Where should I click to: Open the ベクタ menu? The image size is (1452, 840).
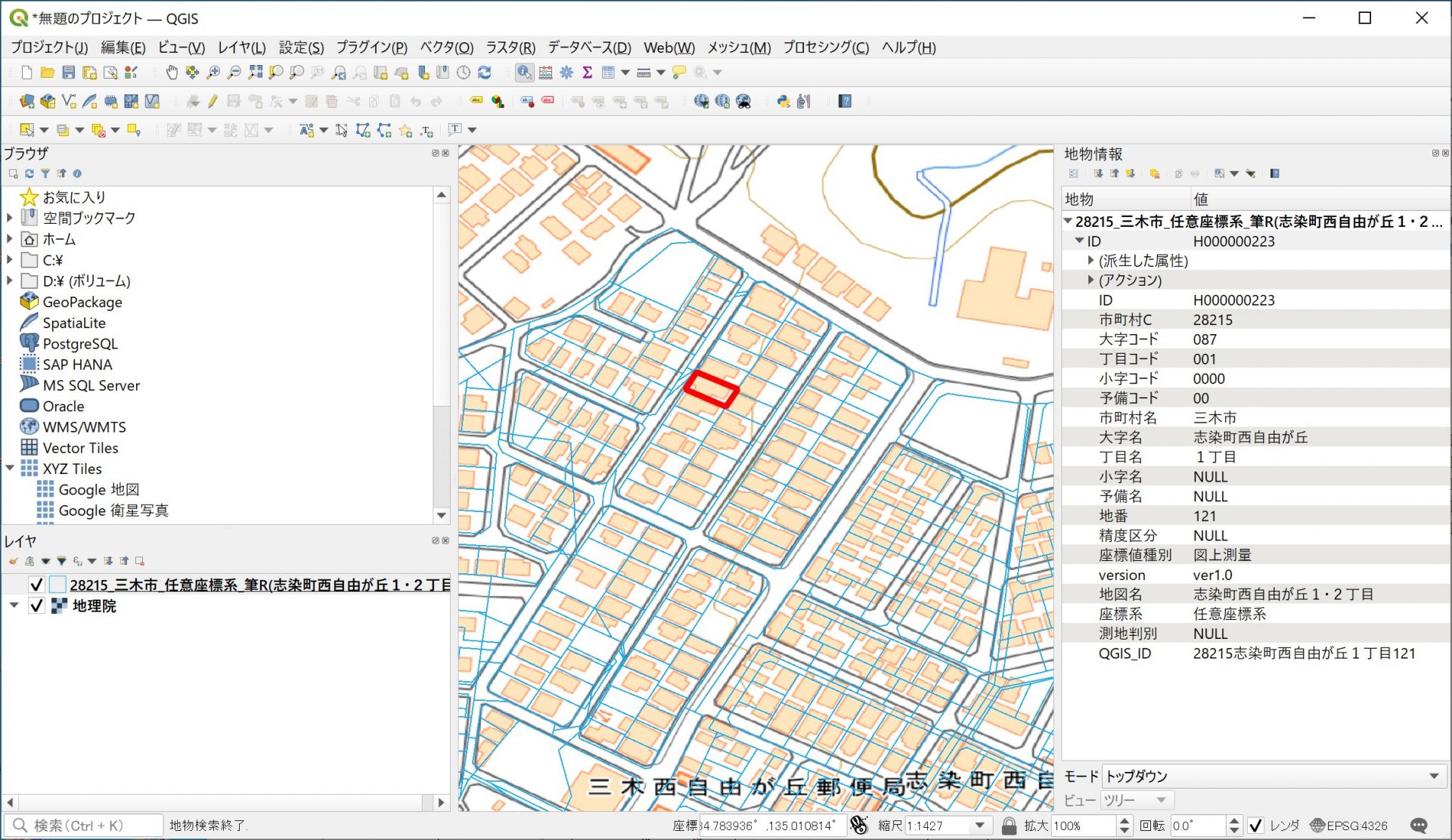445,47
